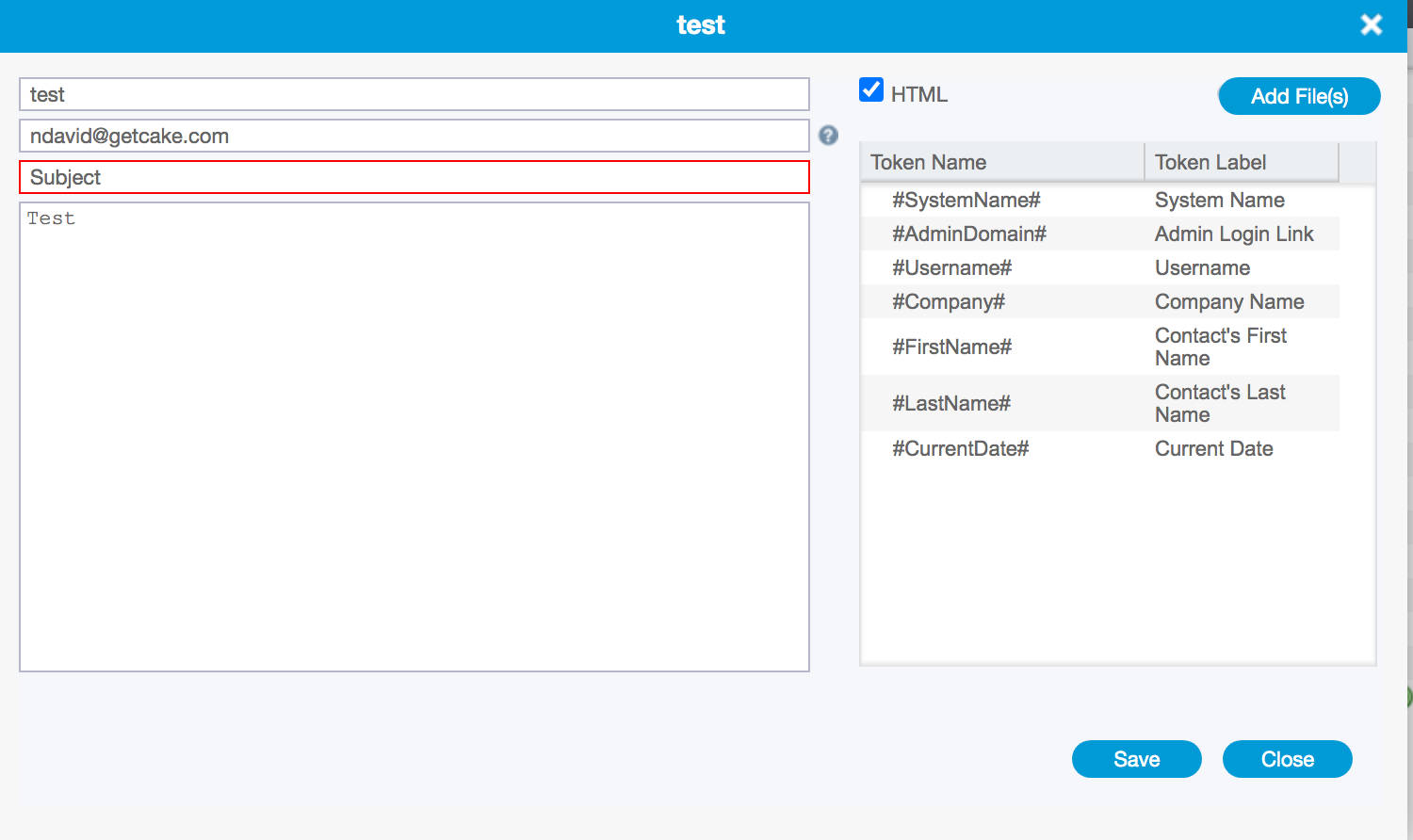This screenshot has width=1413, height=840.
Task: Save the email template
Action: [1136, 759]
